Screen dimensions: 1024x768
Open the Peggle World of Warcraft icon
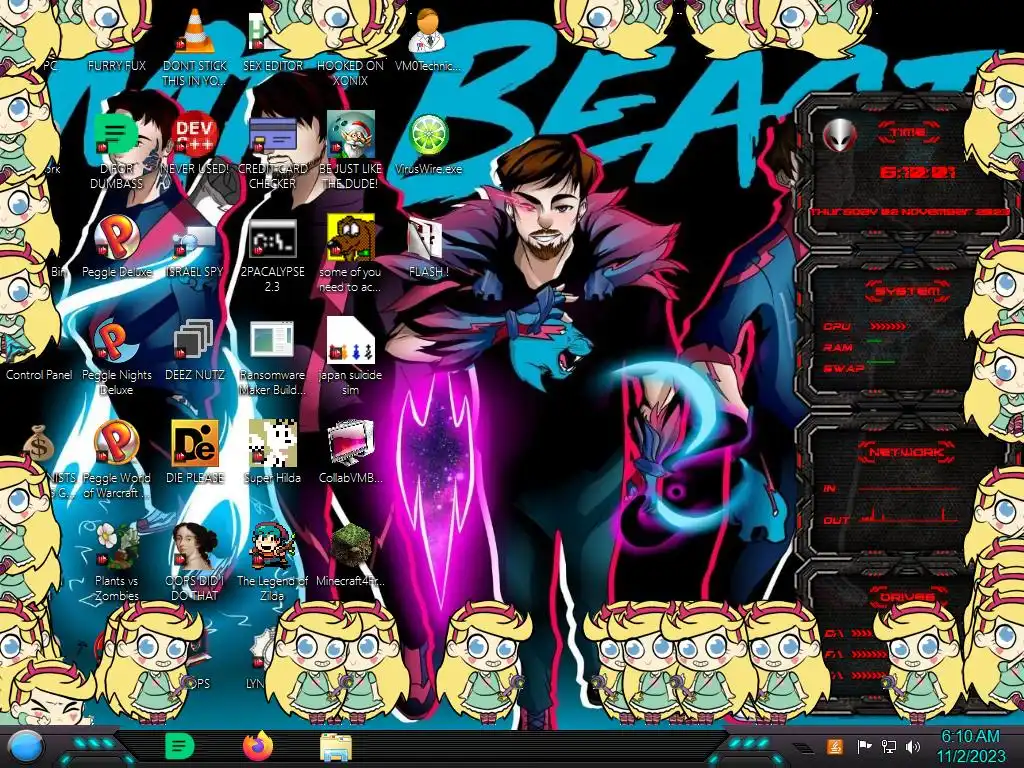point(116,459)
